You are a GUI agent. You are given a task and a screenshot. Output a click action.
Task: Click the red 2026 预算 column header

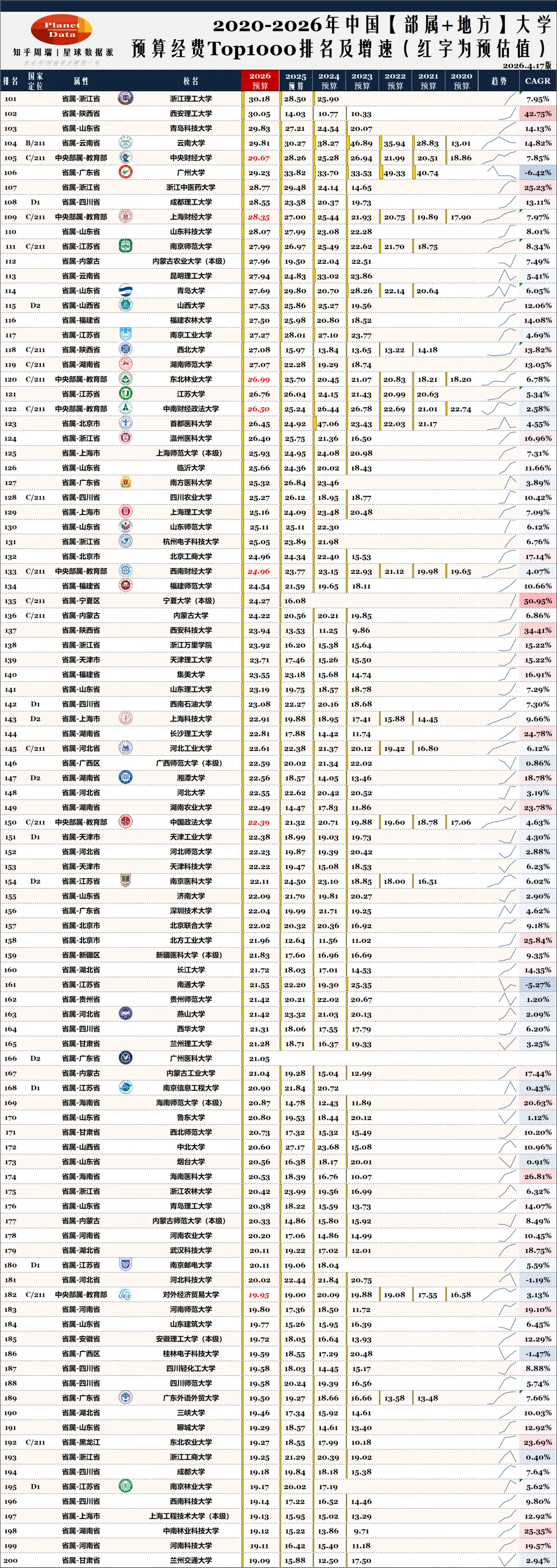(260, 80)
